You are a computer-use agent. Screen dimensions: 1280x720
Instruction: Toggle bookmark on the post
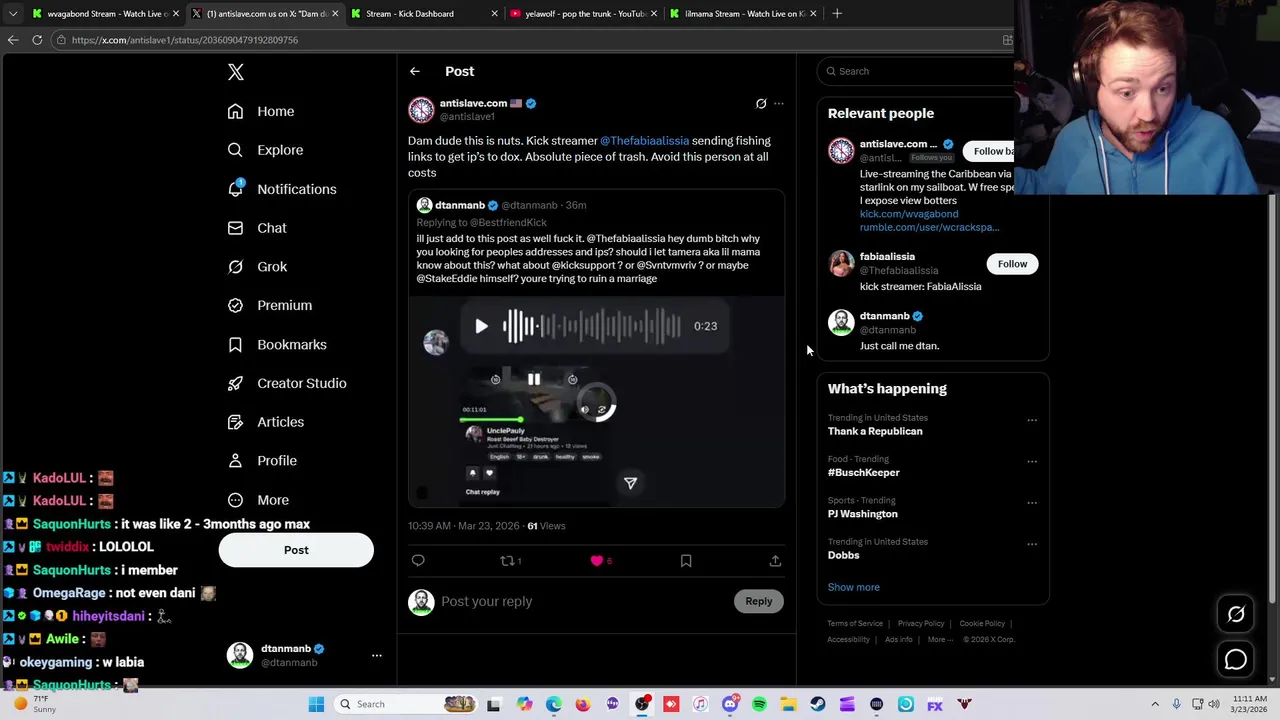click(x=686, y=561)
